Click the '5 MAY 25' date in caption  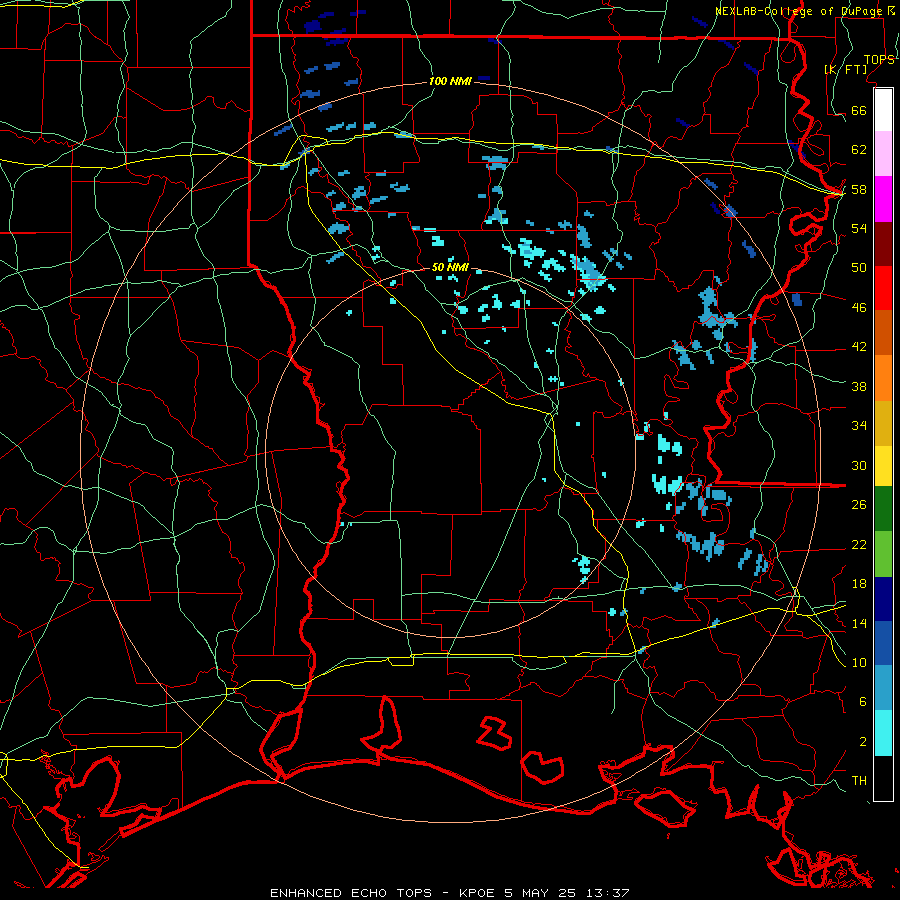click(x=542, y=893)
